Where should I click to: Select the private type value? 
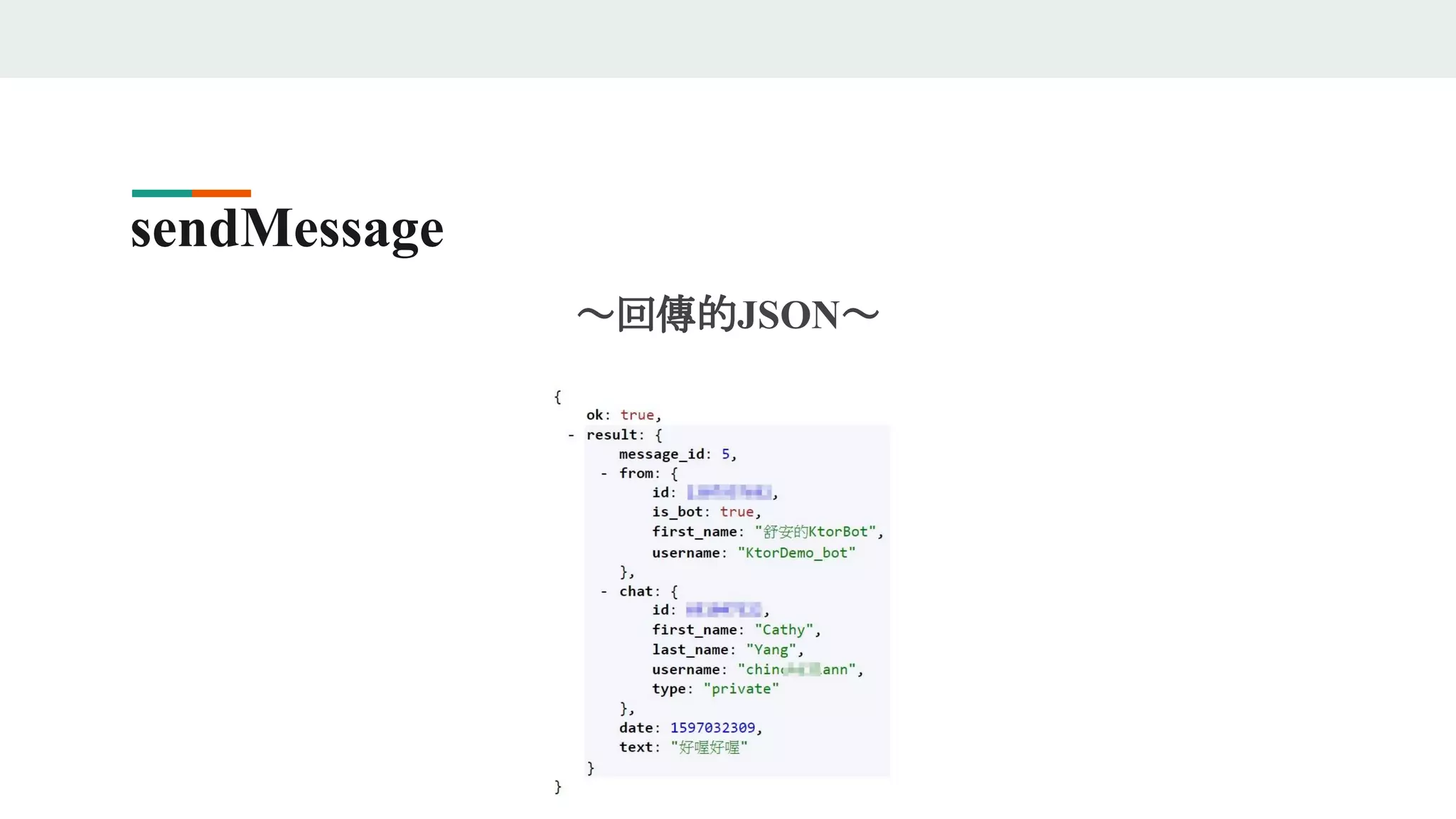click(x=742, y=689)
